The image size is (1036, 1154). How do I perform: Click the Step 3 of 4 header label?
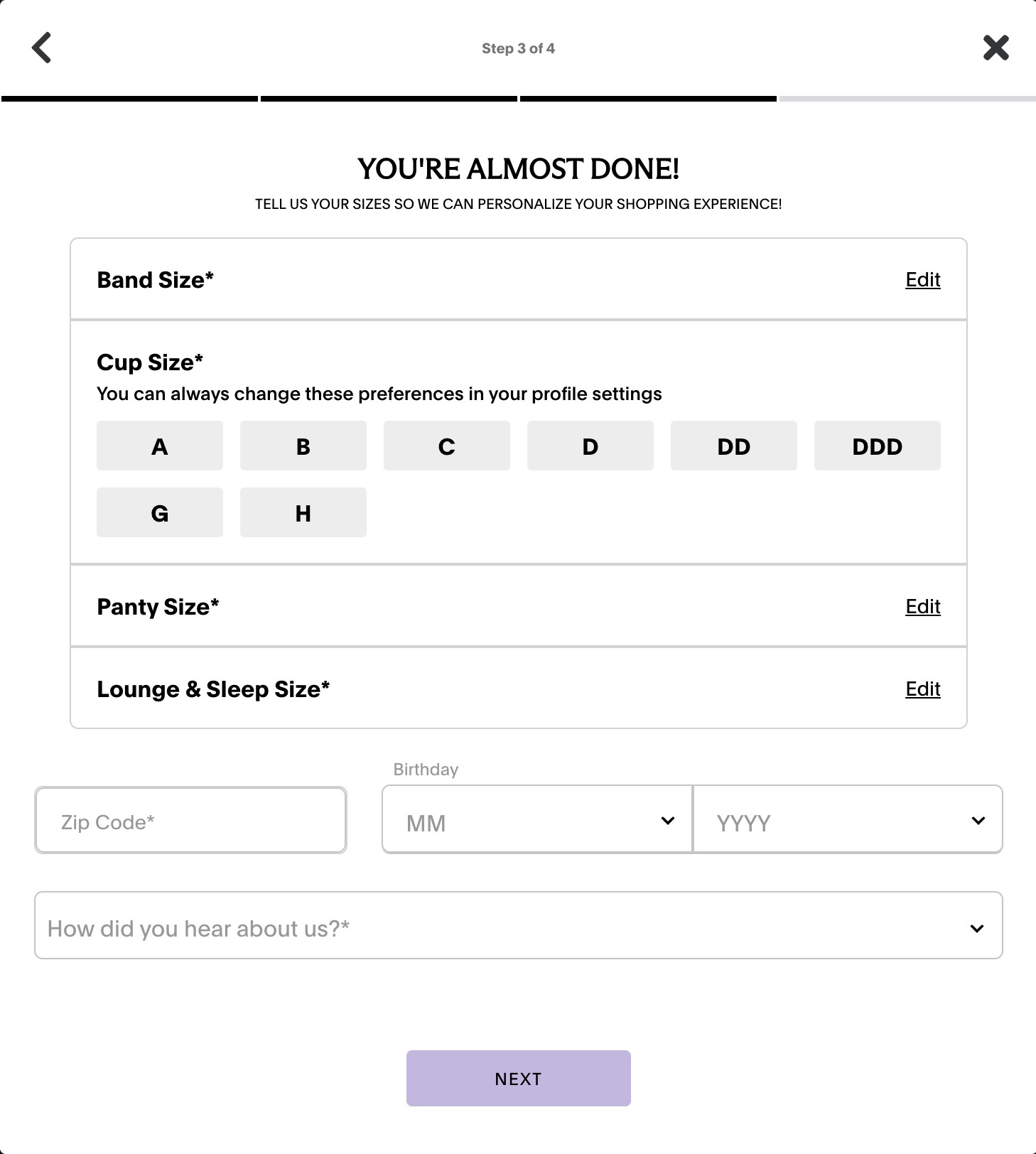coord(517,48)
